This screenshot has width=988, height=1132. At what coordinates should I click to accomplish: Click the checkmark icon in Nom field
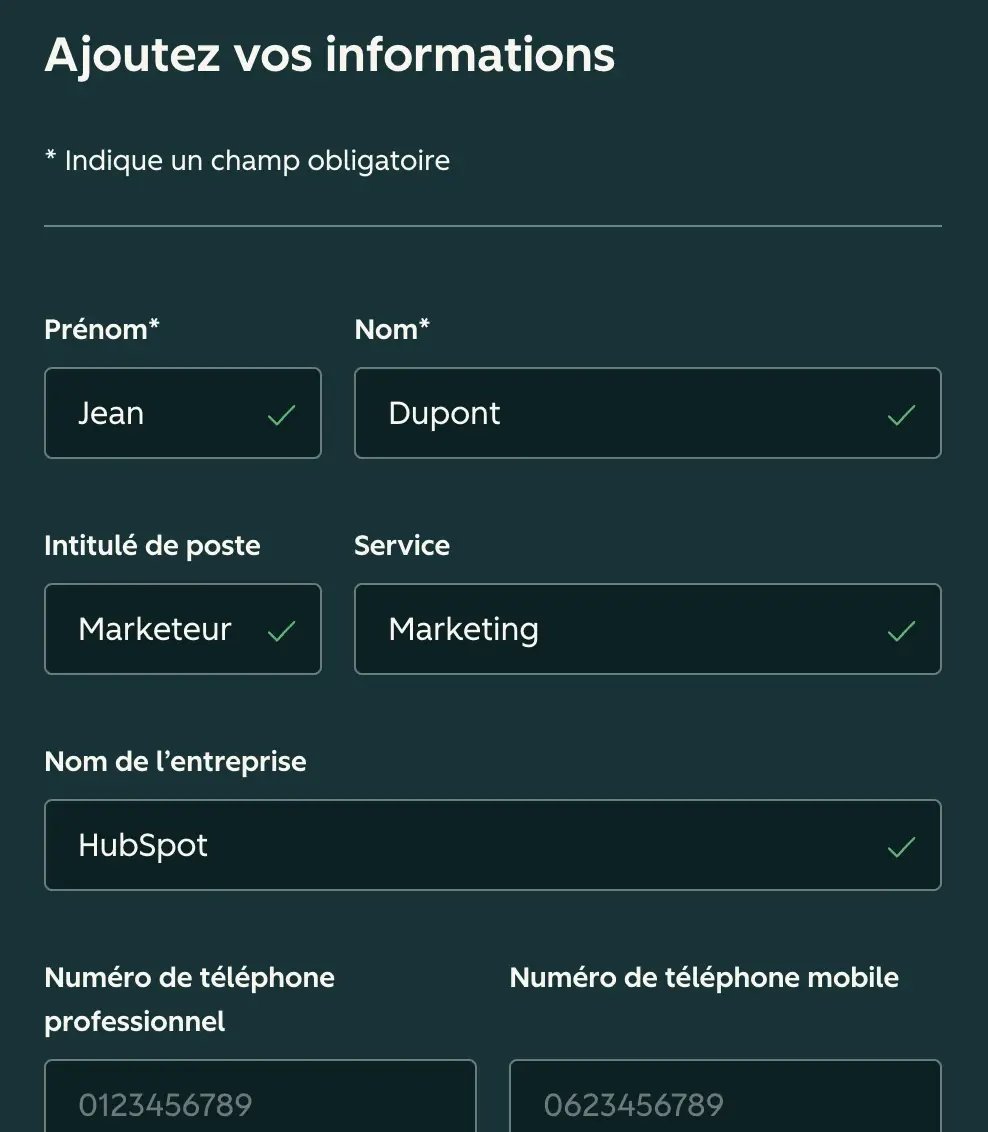(901, 415)
